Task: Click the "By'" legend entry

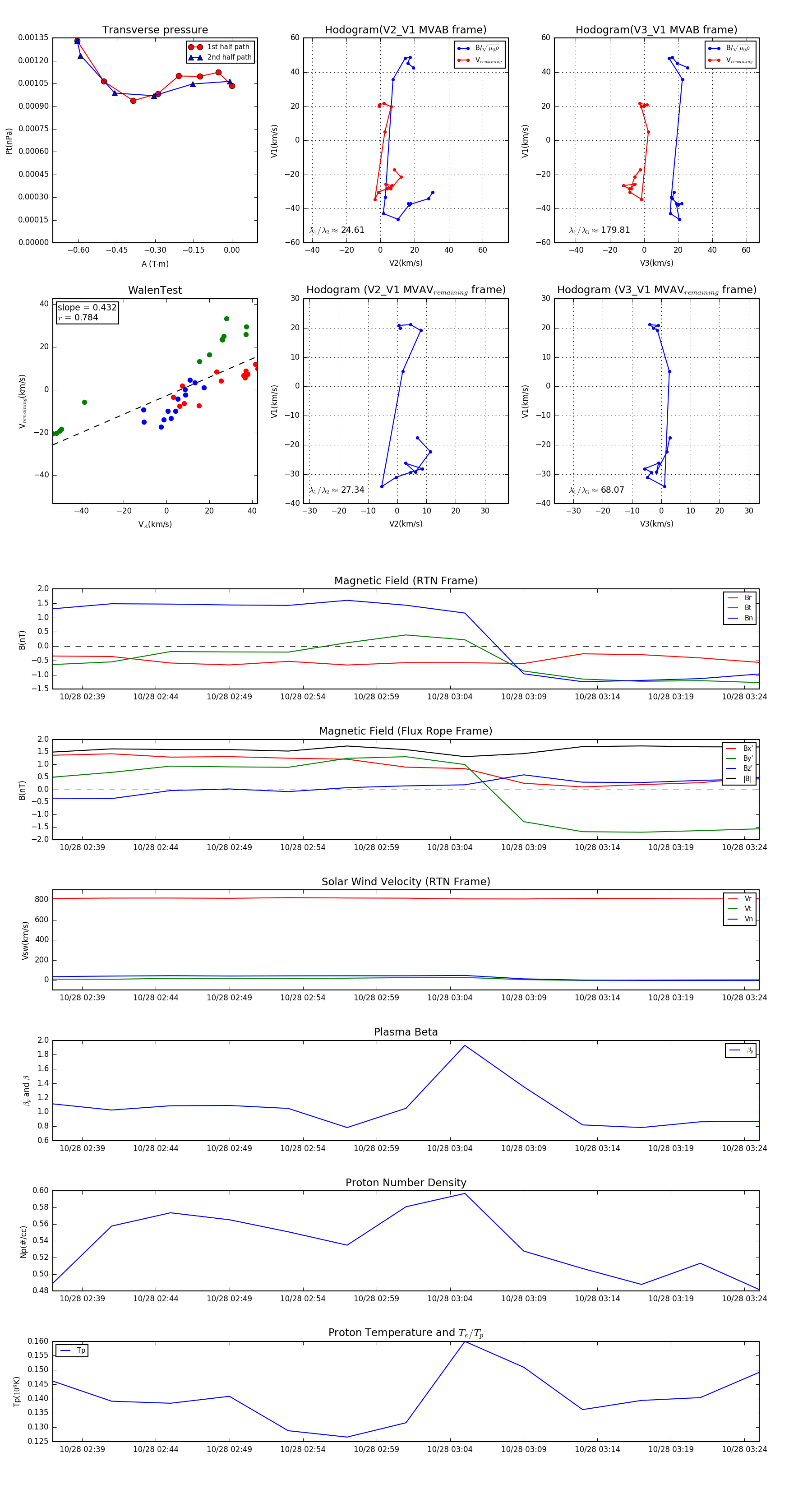Action: (739, 758)
